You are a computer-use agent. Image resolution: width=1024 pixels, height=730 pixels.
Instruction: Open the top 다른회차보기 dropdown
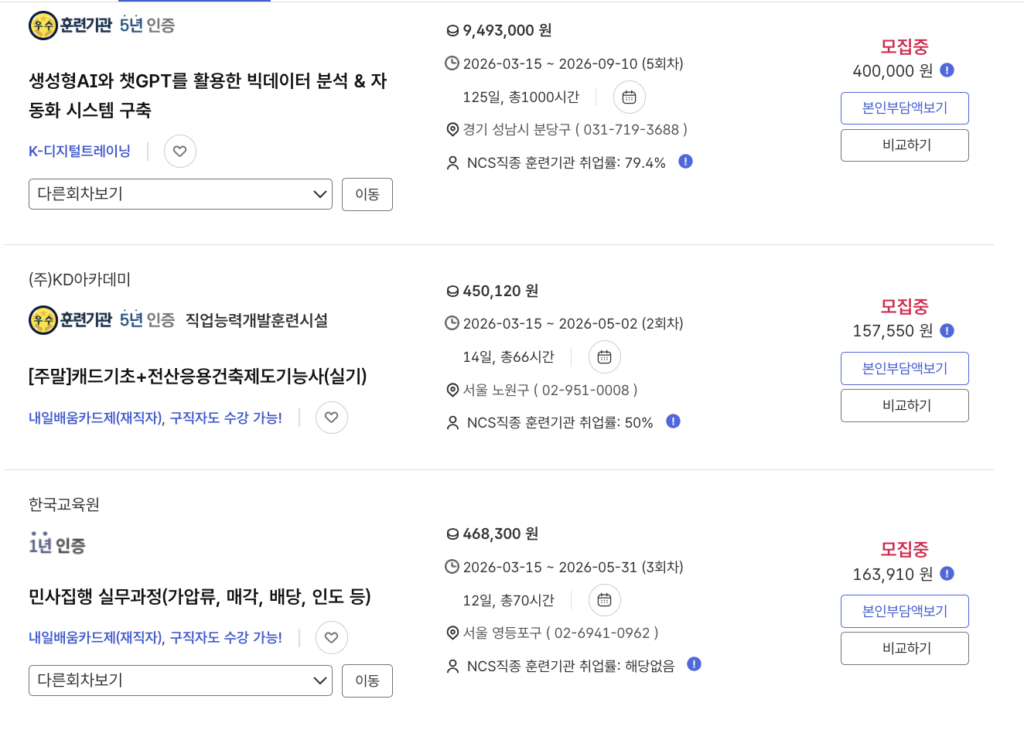pos(180,194)
